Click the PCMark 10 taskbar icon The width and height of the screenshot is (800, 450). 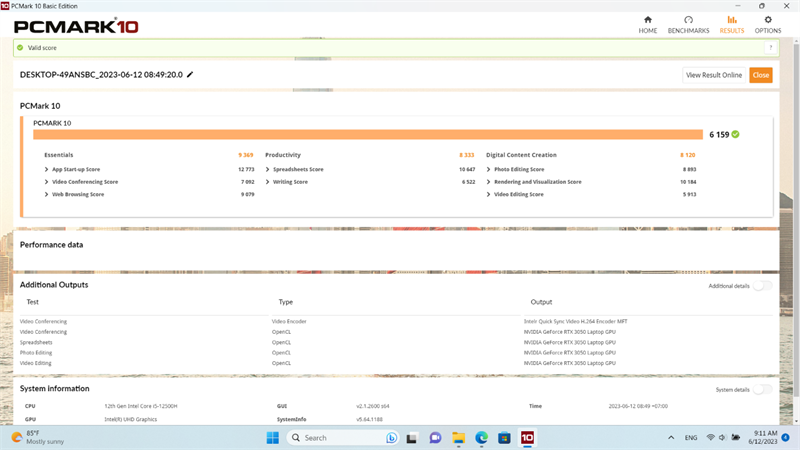[x=527, y=438]
